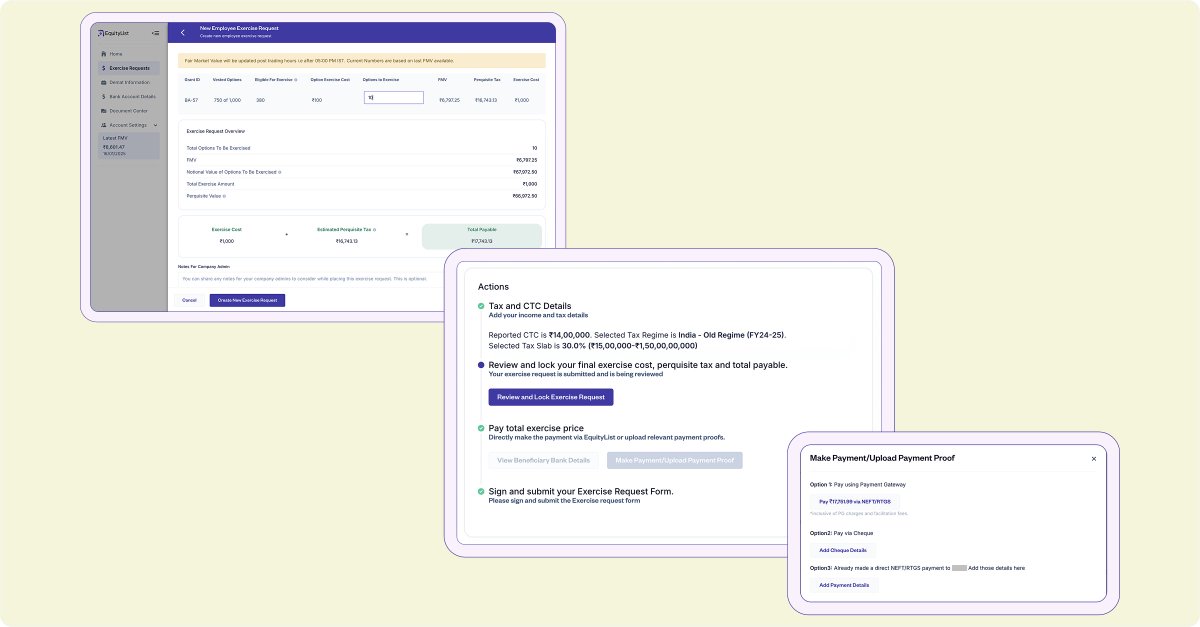Click 'Option 1: Pay using Payment Gateway' text

(x=858, y=484)
